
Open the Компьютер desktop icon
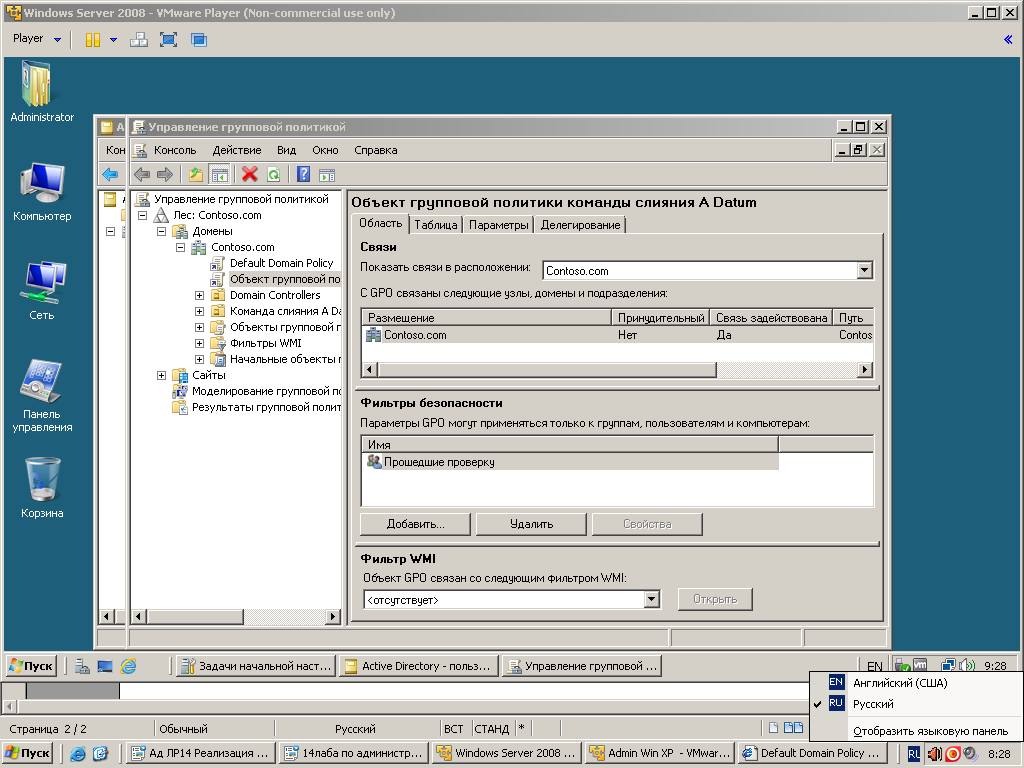41,193
